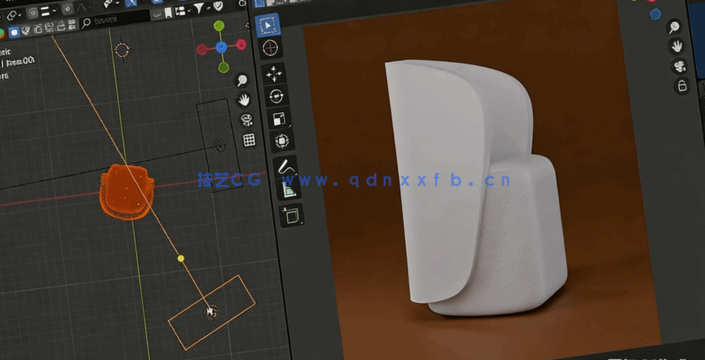705x360 pixels.
Task: Open the pivot link dropdown in header
Action: click(x=15, y=16)
